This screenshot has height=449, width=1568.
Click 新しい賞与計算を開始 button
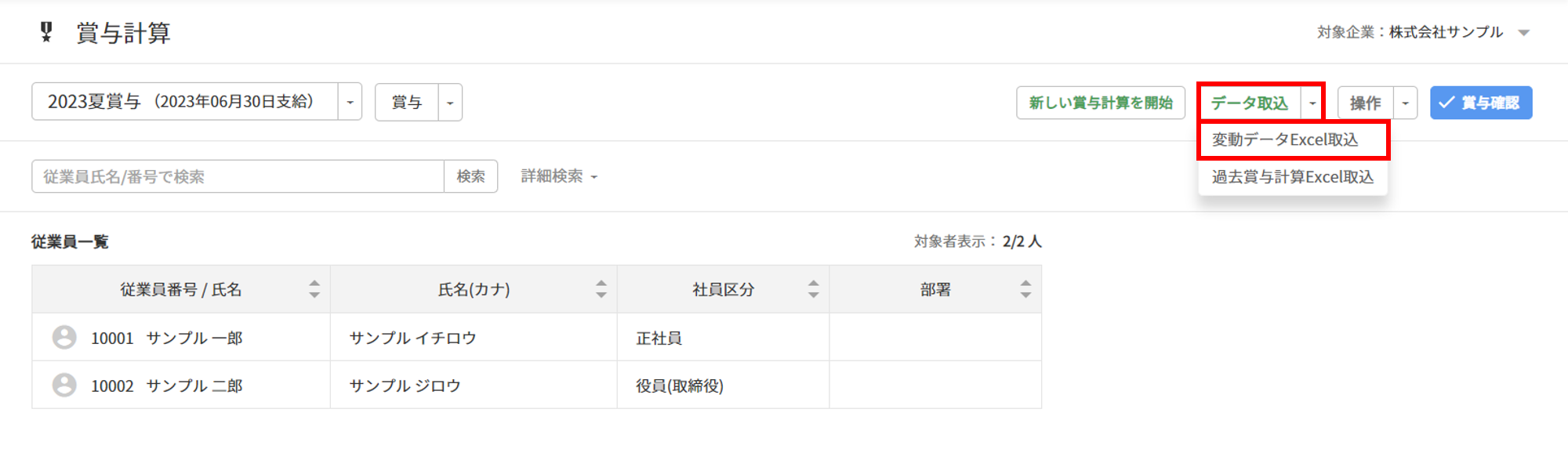pyautogui.click(x=1101, y=103)
